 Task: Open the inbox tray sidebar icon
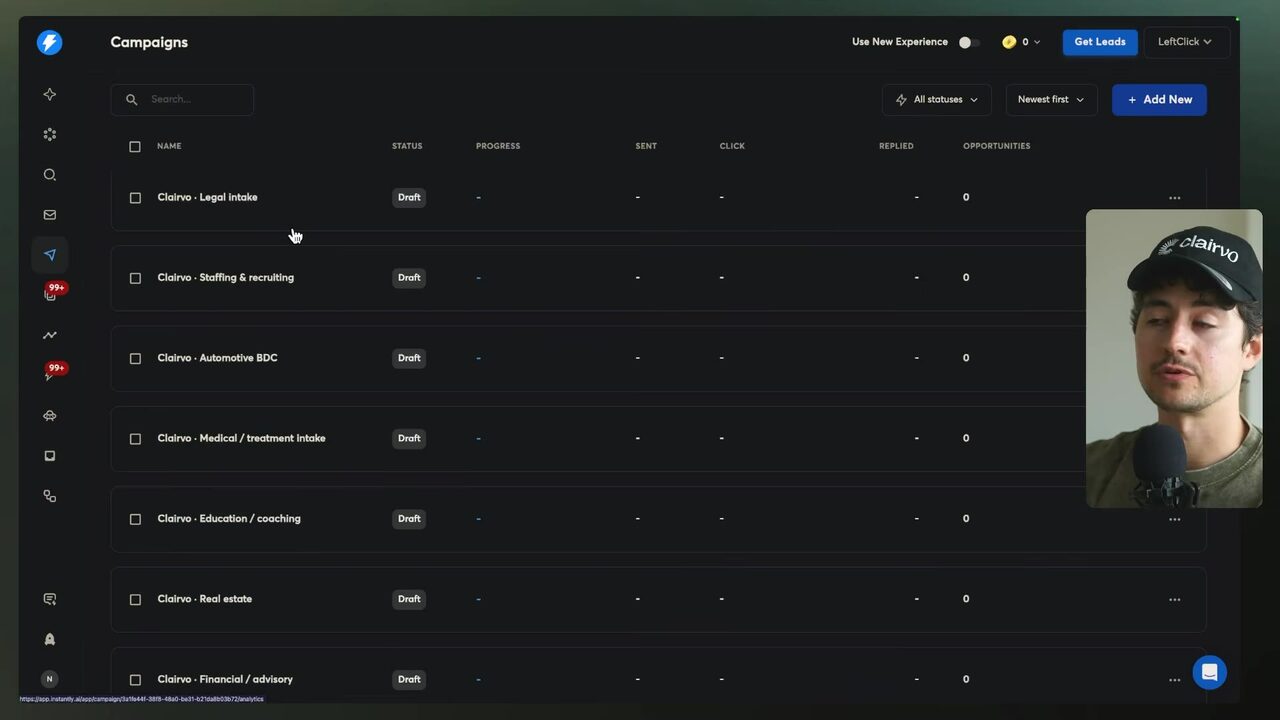(49, 456)
